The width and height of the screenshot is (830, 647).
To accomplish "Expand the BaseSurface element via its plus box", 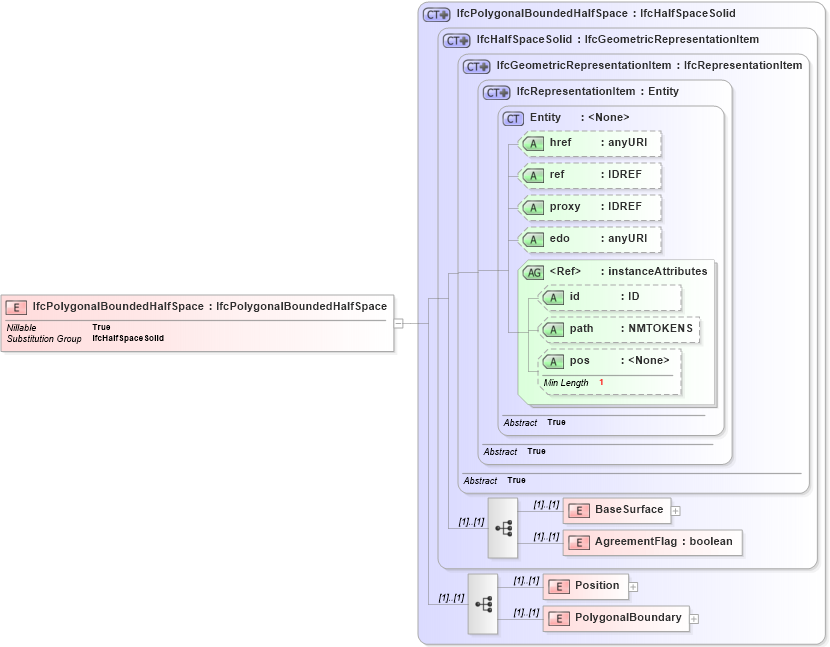I will pos(676,510).
